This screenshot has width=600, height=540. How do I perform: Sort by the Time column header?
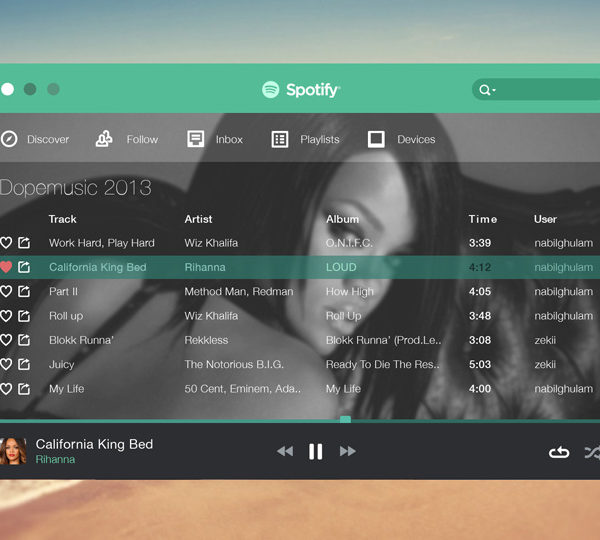[483, 219]
